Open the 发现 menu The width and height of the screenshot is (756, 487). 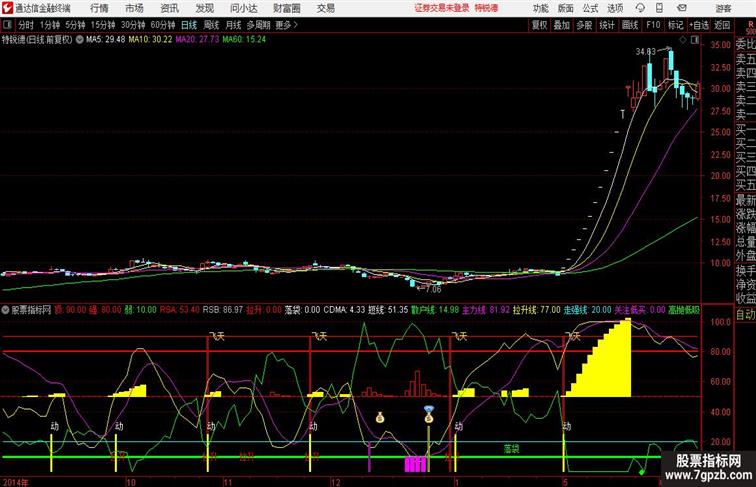[204, 8]
